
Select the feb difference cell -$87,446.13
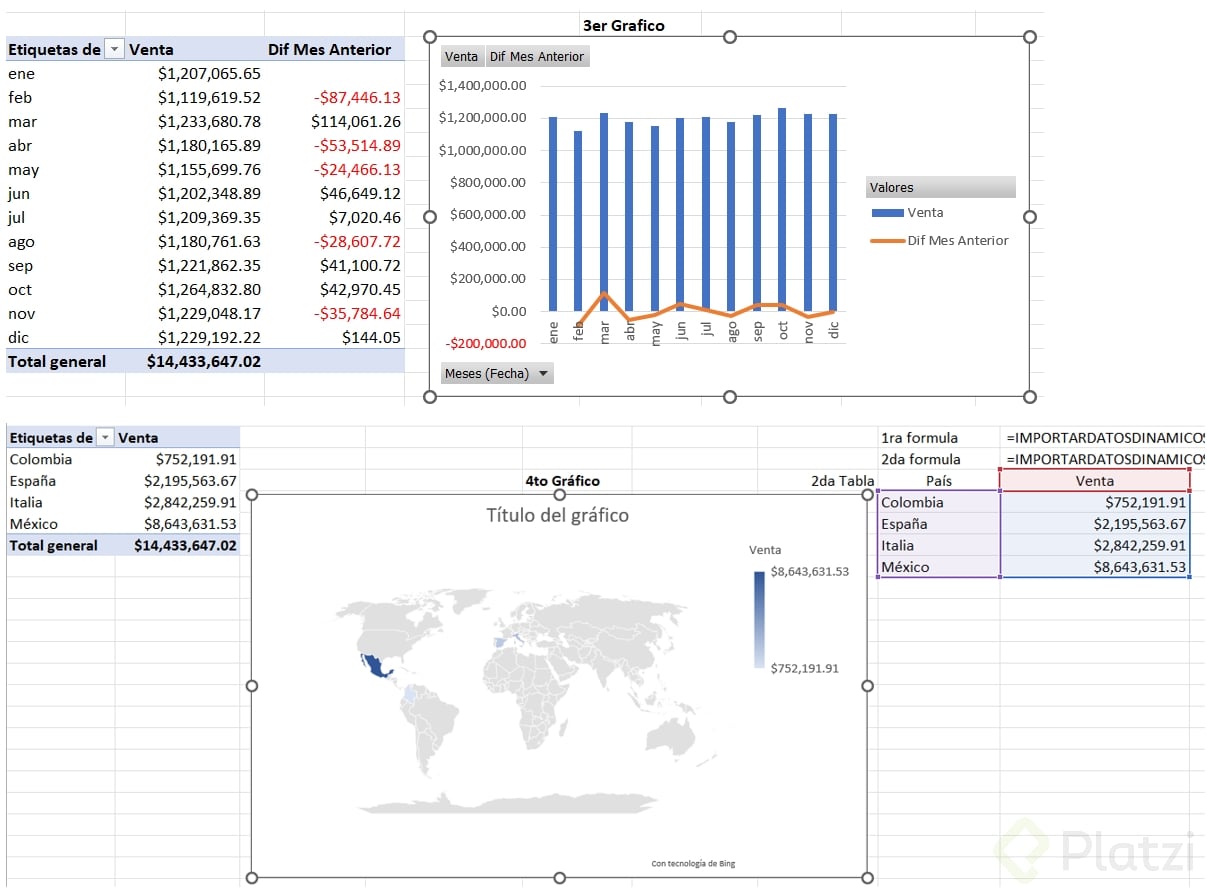[334, 97]
